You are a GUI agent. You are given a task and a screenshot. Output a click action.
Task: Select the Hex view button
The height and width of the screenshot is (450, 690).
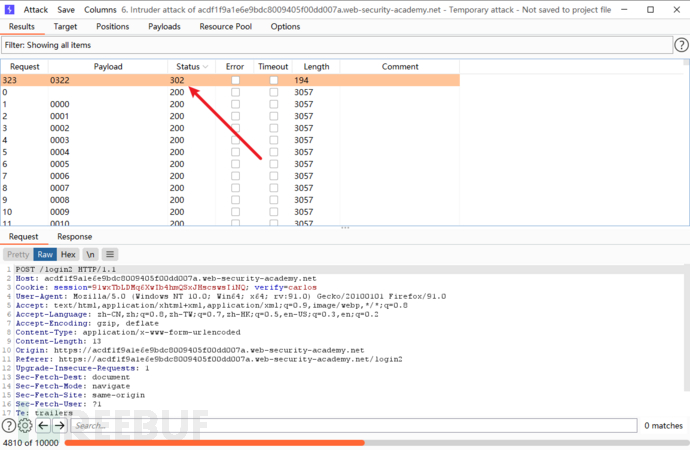(x=68, y=254)
